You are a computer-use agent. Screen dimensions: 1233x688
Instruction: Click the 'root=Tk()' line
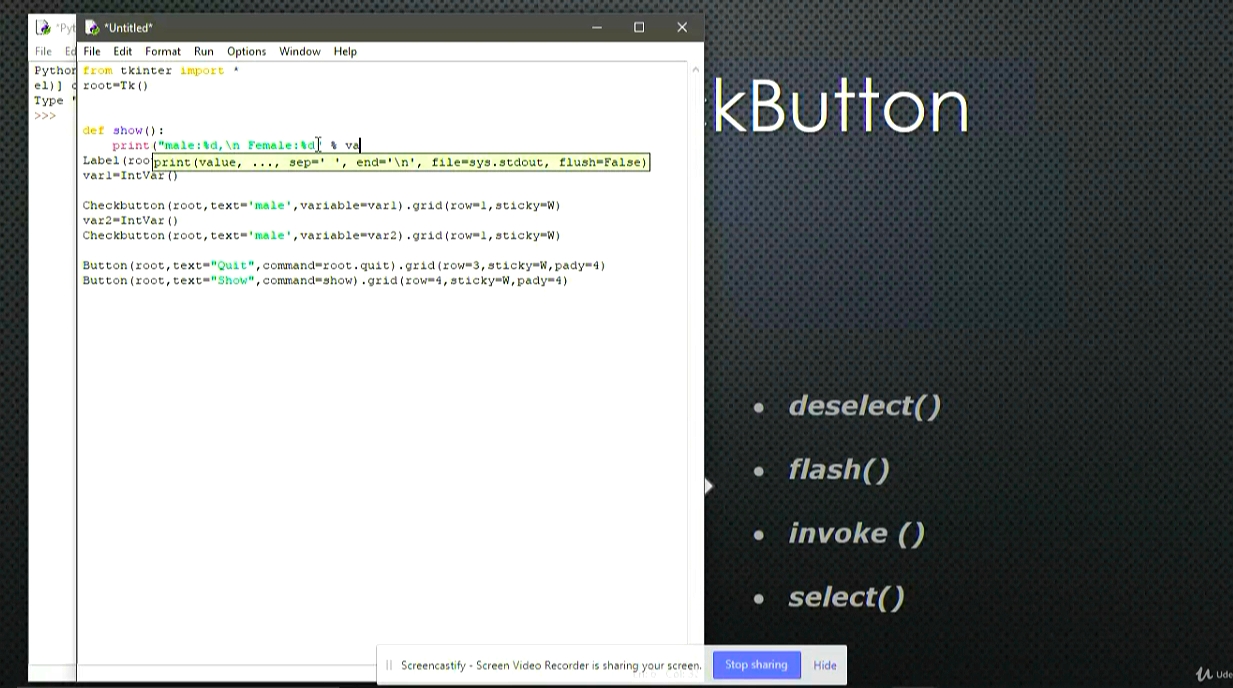pyautogui.click(x=115, y=86)
